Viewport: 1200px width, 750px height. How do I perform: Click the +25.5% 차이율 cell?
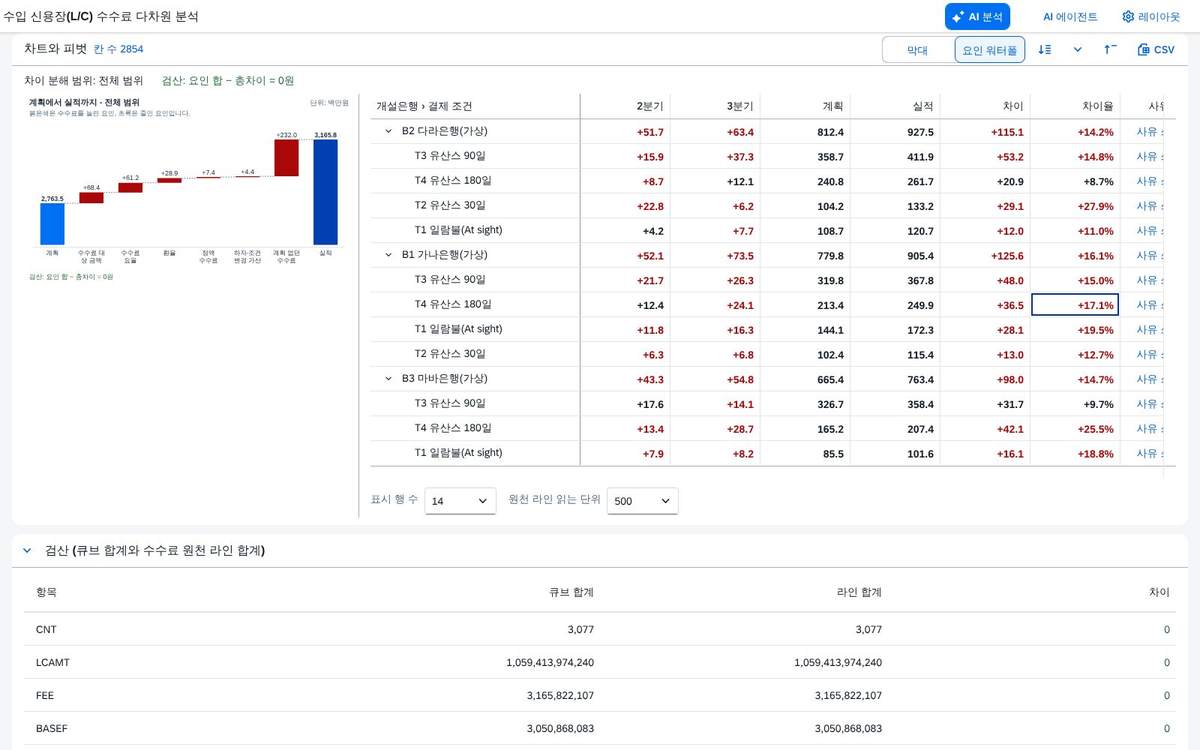[1095, 429]
